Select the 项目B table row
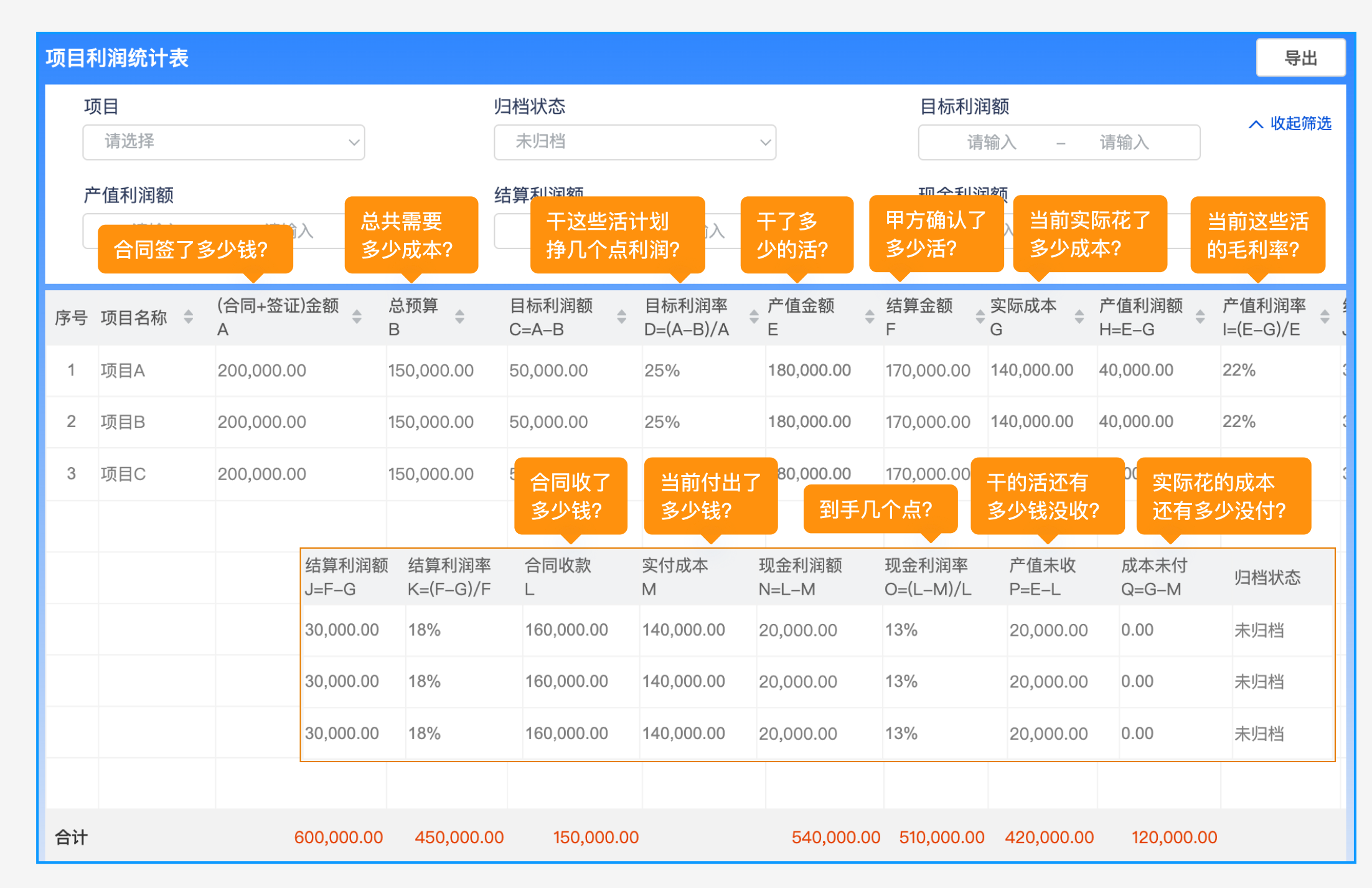The width and height of the screenshot is (1372, 888). (x=123, y=422)
